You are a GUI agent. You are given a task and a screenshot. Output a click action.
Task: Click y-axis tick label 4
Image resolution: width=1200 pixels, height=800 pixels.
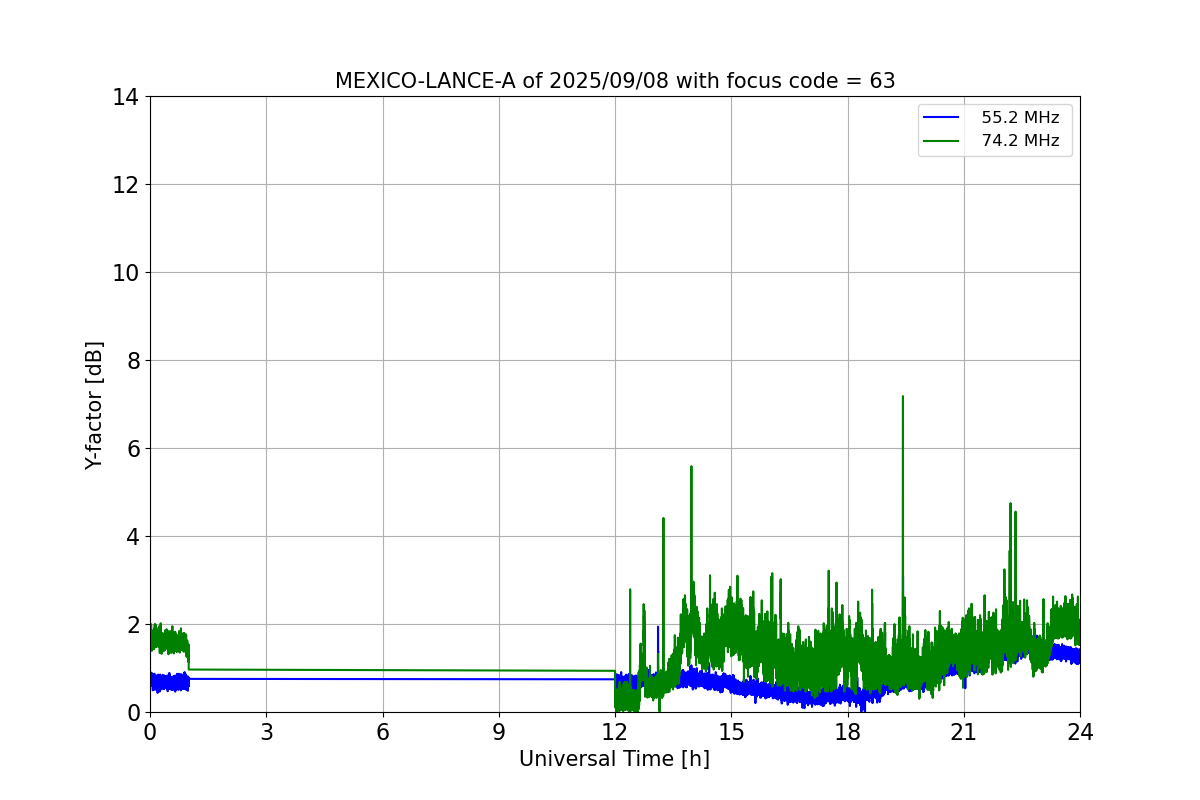pyautogui.click(x=132, y=537)
